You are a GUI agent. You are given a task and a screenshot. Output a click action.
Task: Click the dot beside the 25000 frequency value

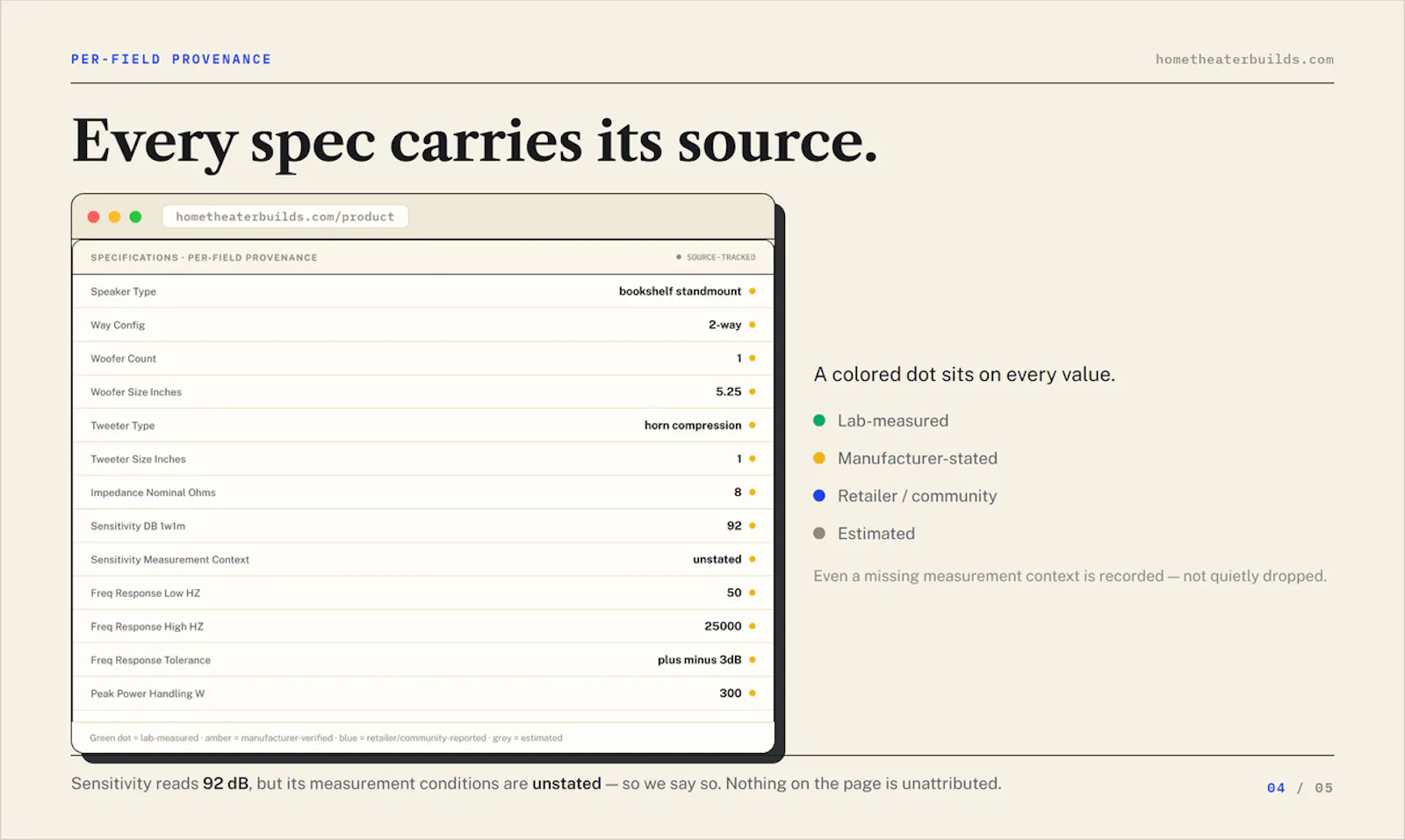753,627
